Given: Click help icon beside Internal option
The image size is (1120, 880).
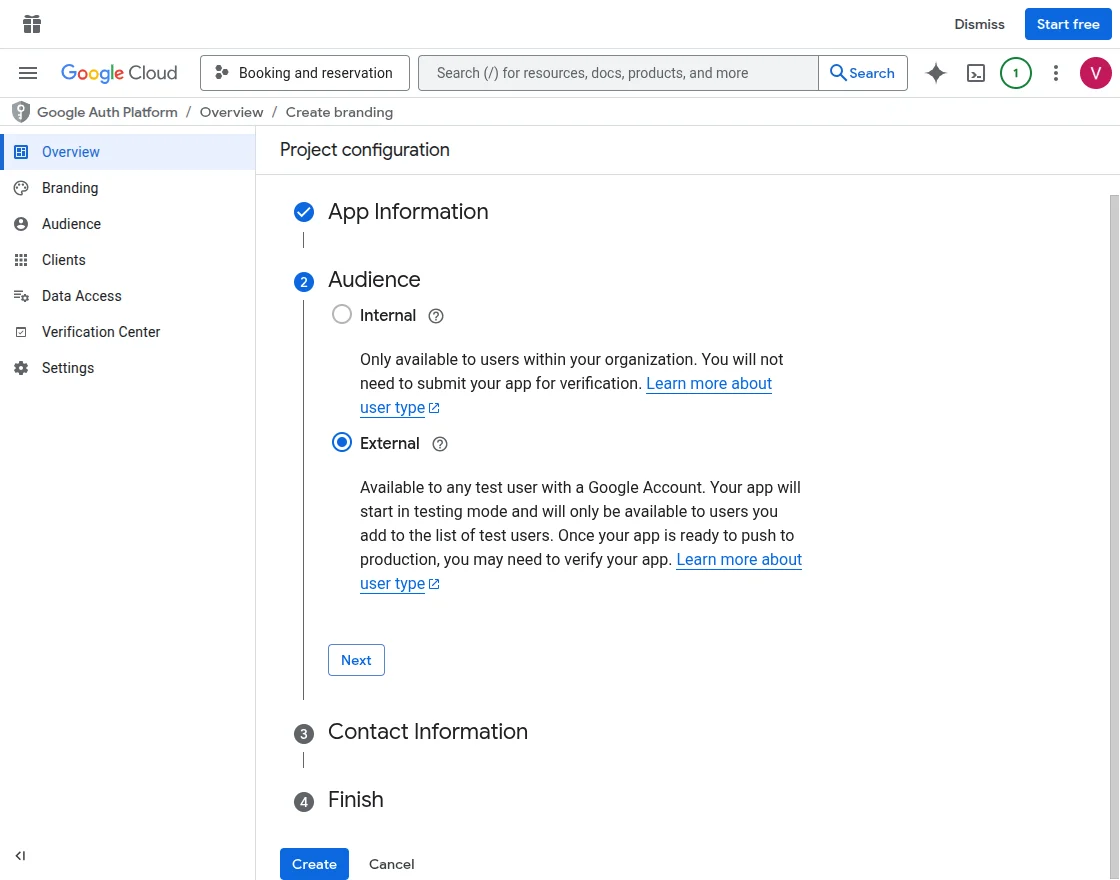Looking at the screenshot, I should click(436, 316).
